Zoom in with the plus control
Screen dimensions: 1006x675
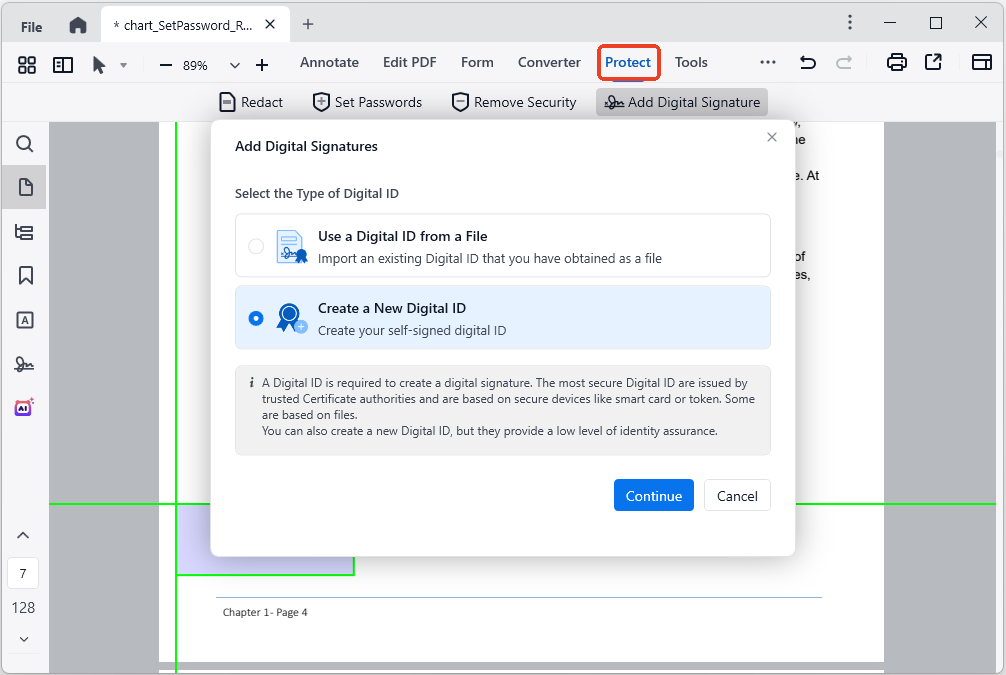[x=262, y=64]
